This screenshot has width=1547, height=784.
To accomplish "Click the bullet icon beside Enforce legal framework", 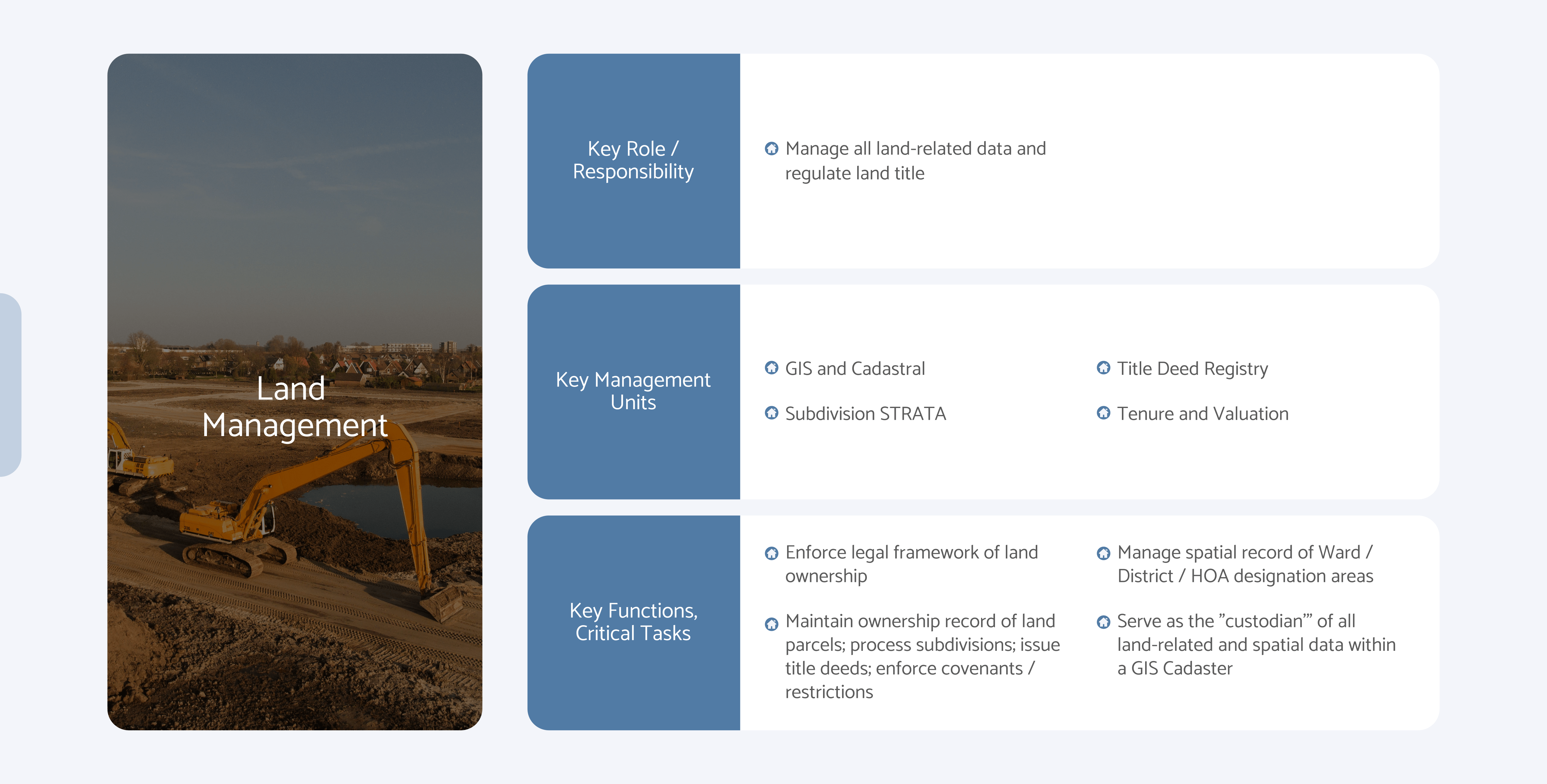I will pyautogui.click(x=771, y=553).
